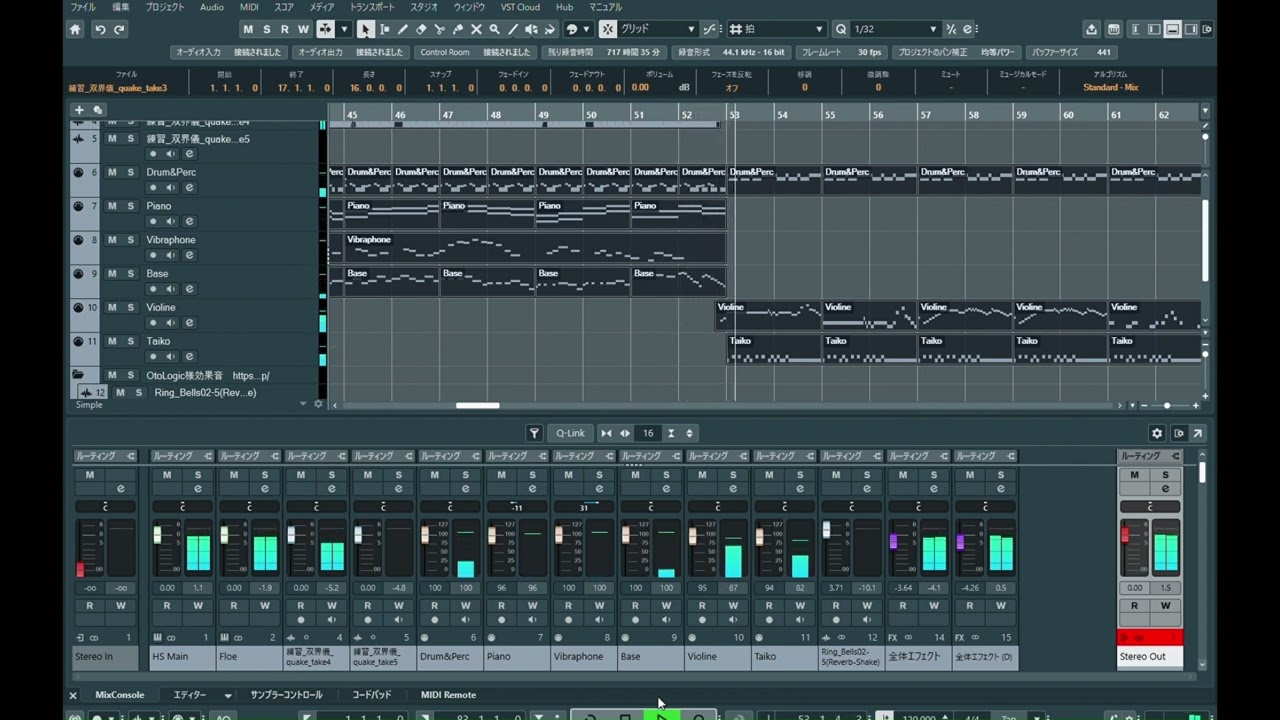Viewport: 1280px width, 720px height.
Task: Select the Mute (X) tool
Action: (x=476, y=29)
